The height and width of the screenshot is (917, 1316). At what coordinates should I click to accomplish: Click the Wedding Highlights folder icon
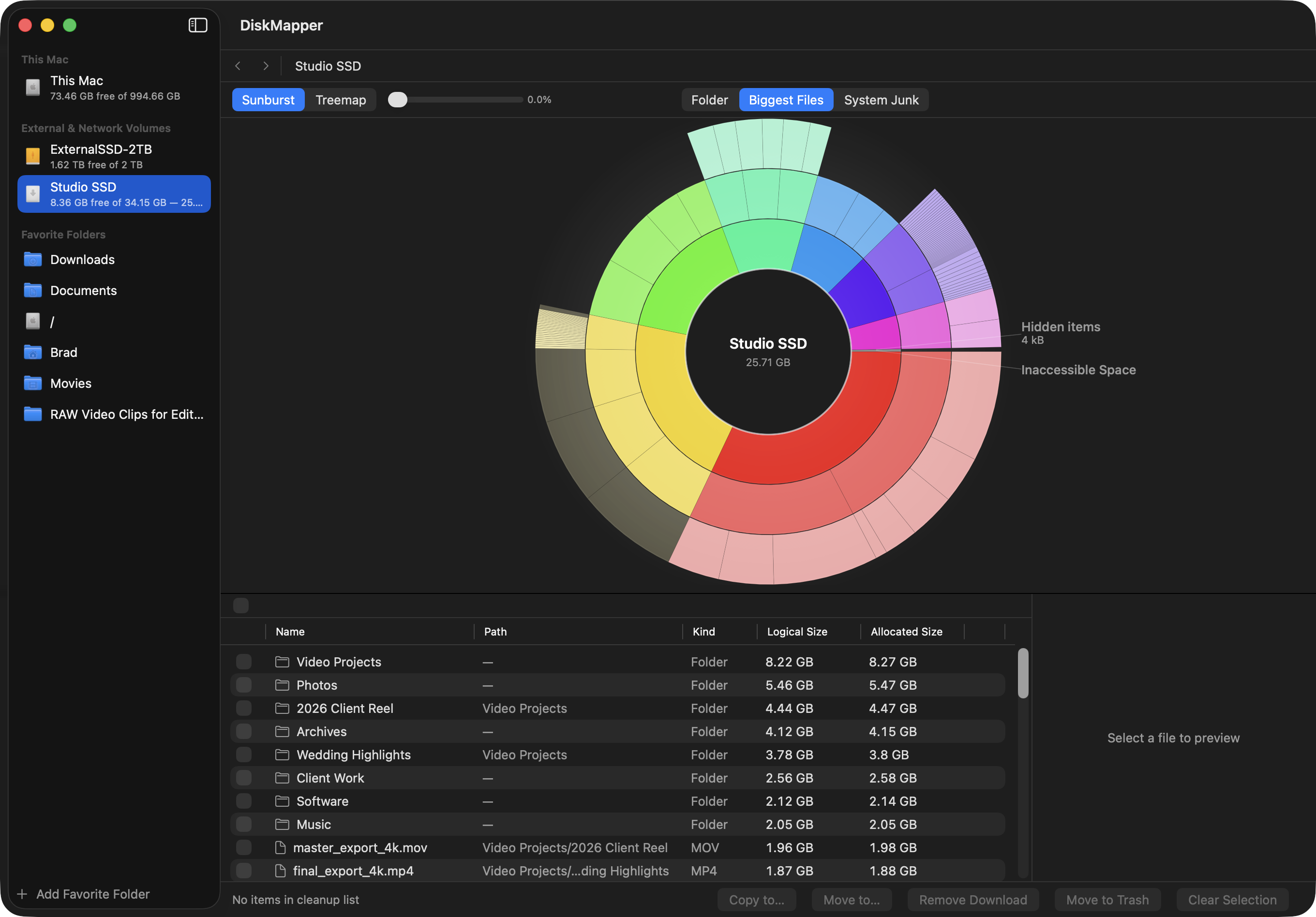pos(282,755)
